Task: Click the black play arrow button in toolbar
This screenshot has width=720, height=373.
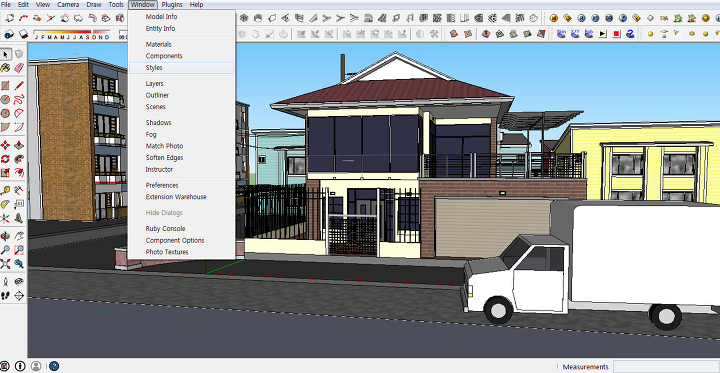Action: pyautogui.click(x=603, y=34)
